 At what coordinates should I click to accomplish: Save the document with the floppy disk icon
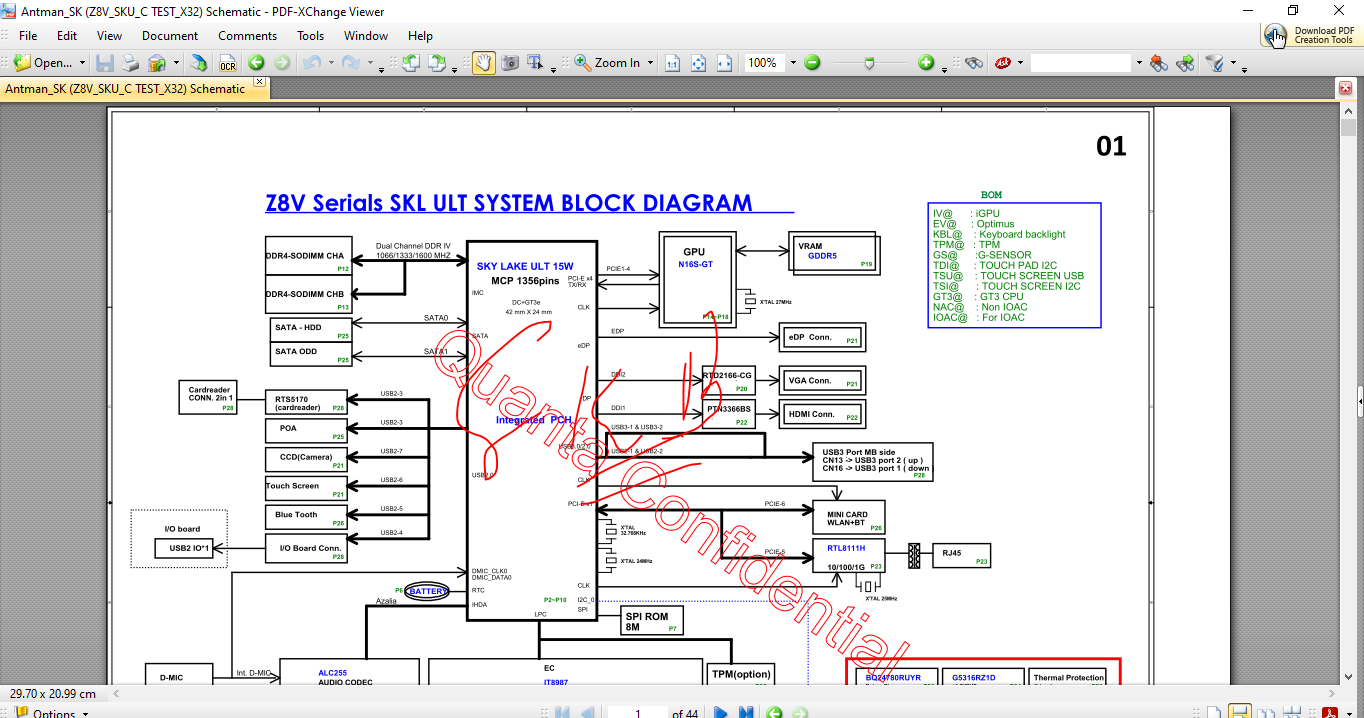(105, 63)
